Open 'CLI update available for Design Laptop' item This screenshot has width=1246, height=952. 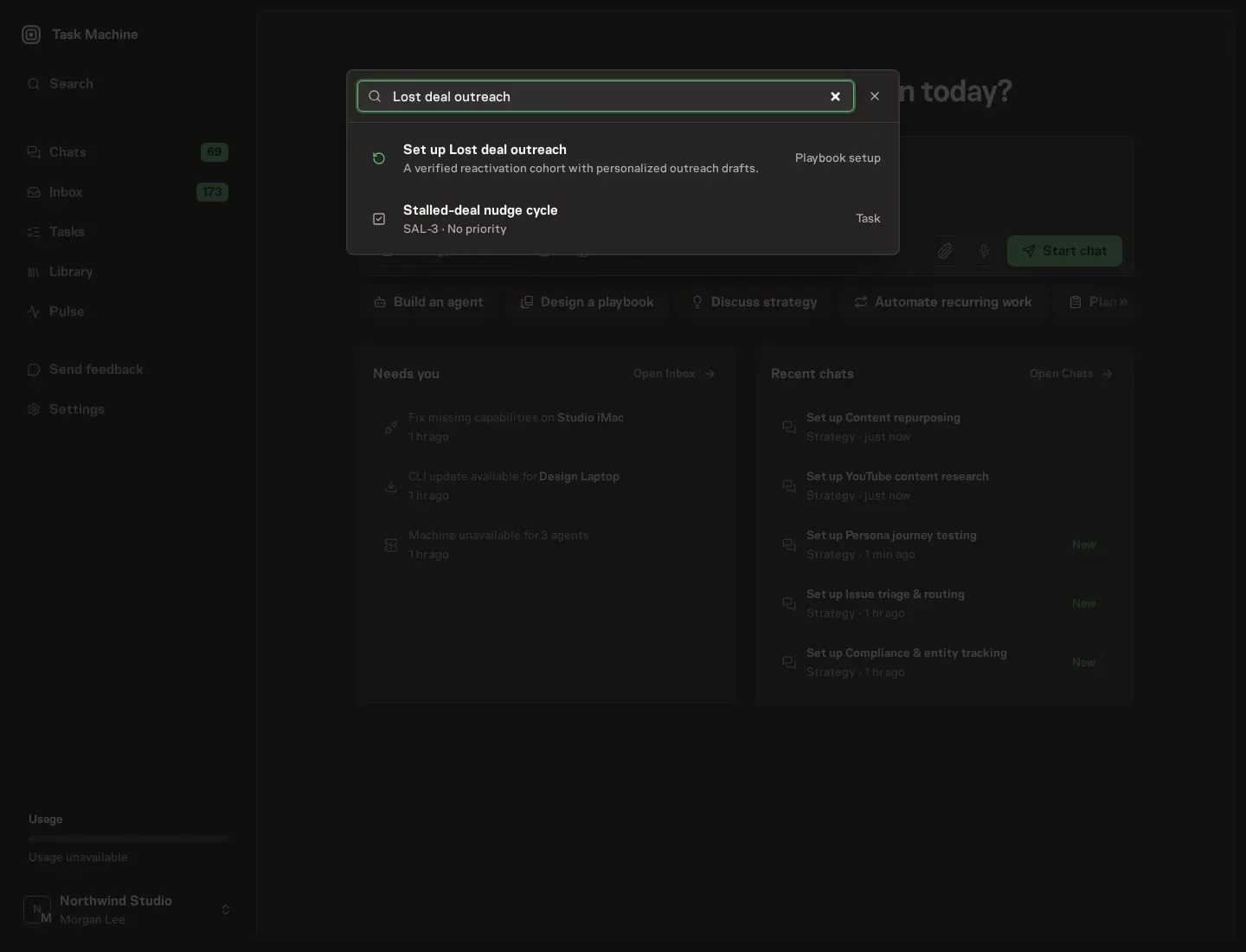click(547, 486)
